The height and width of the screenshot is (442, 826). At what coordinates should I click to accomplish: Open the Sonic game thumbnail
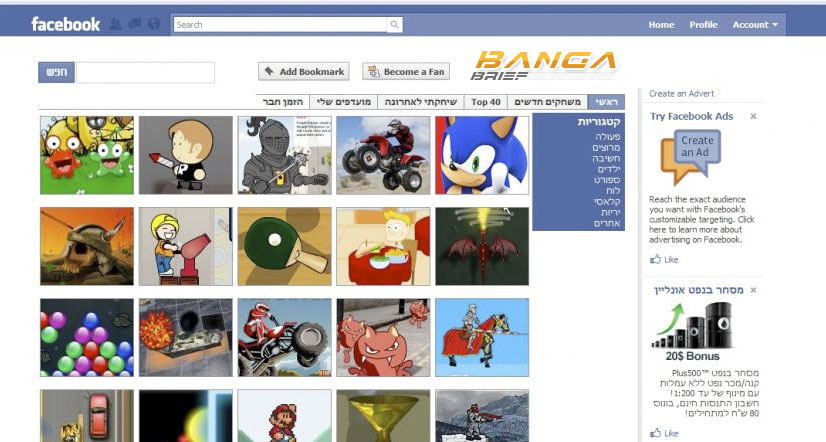tap(482, 155)
